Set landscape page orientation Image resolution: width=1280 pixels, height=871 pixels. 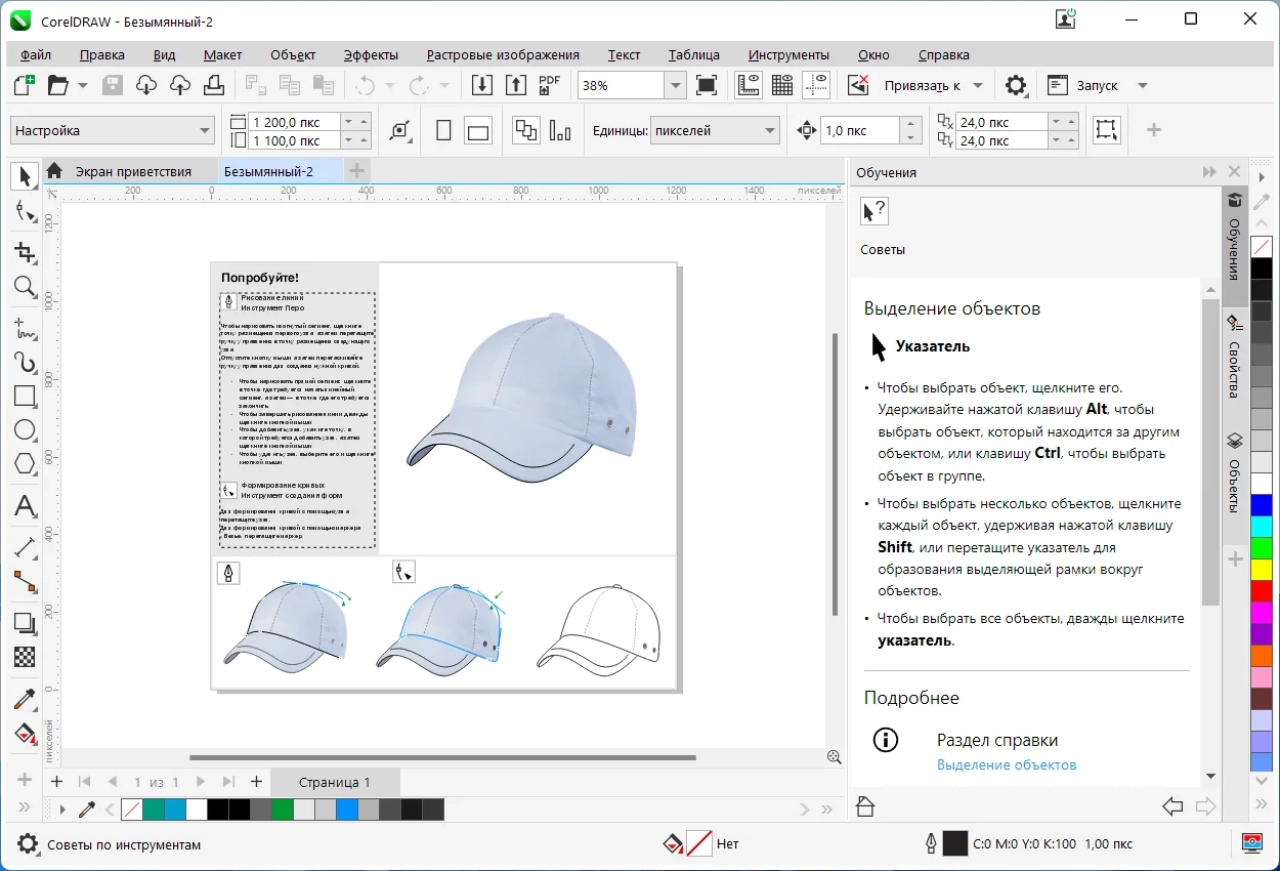pyautogui.click(x=479, y=131)
